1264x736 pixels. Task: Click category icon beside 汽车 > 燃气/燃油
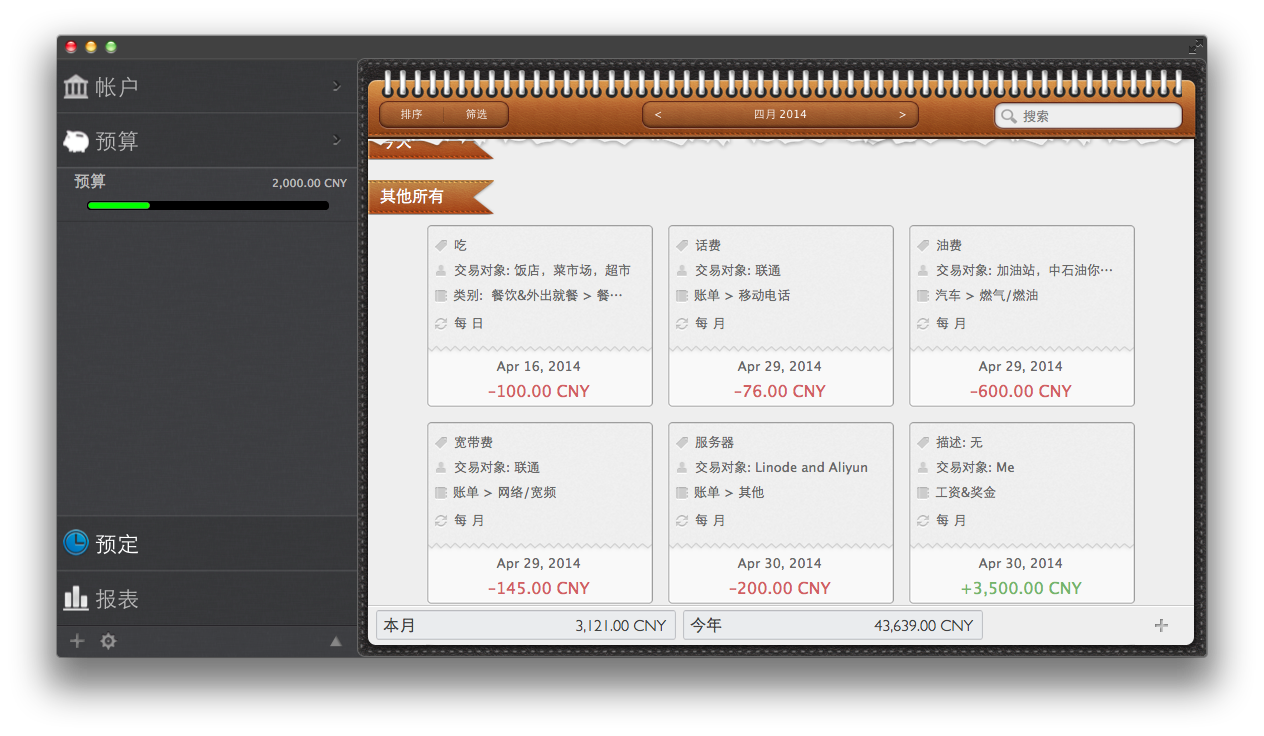click(x=923, y=296)
